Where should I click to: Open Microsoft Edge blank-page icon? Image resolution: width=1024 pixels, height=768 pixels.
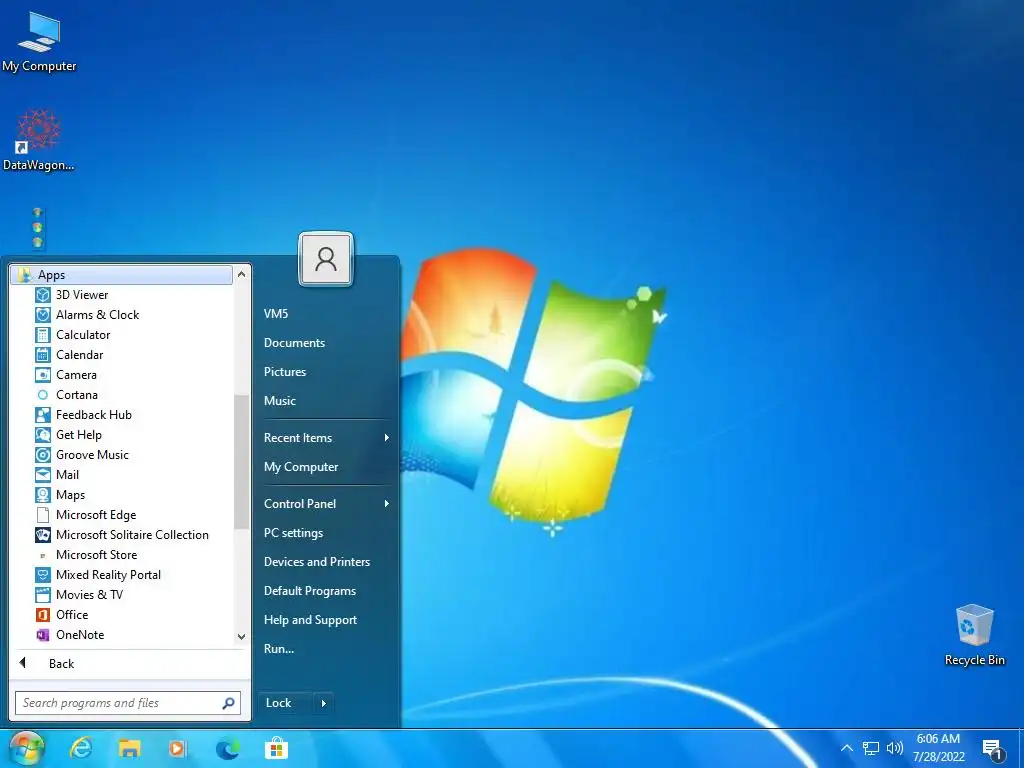42,515
